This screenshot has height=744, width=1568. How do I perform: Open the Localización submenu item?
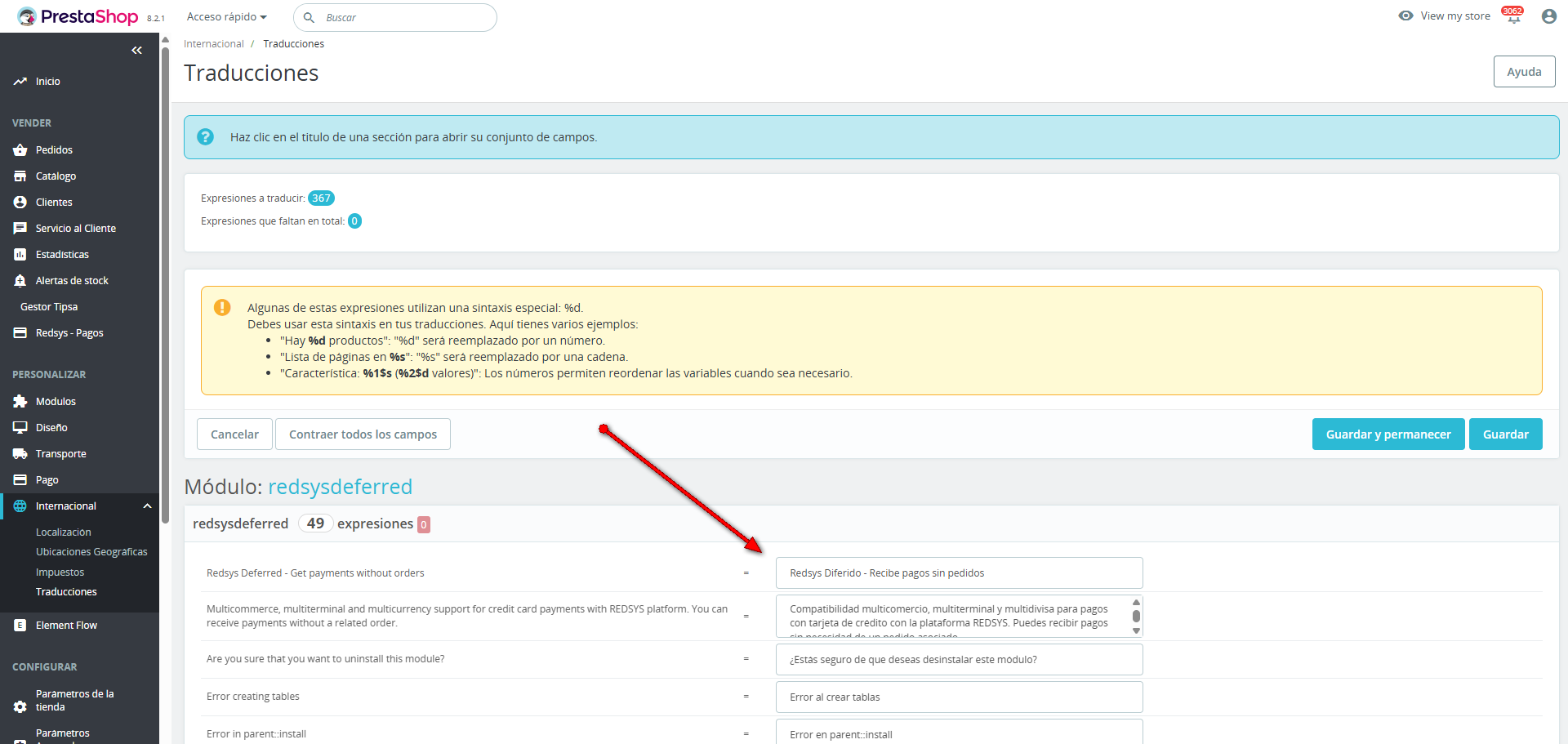(64, 532)
